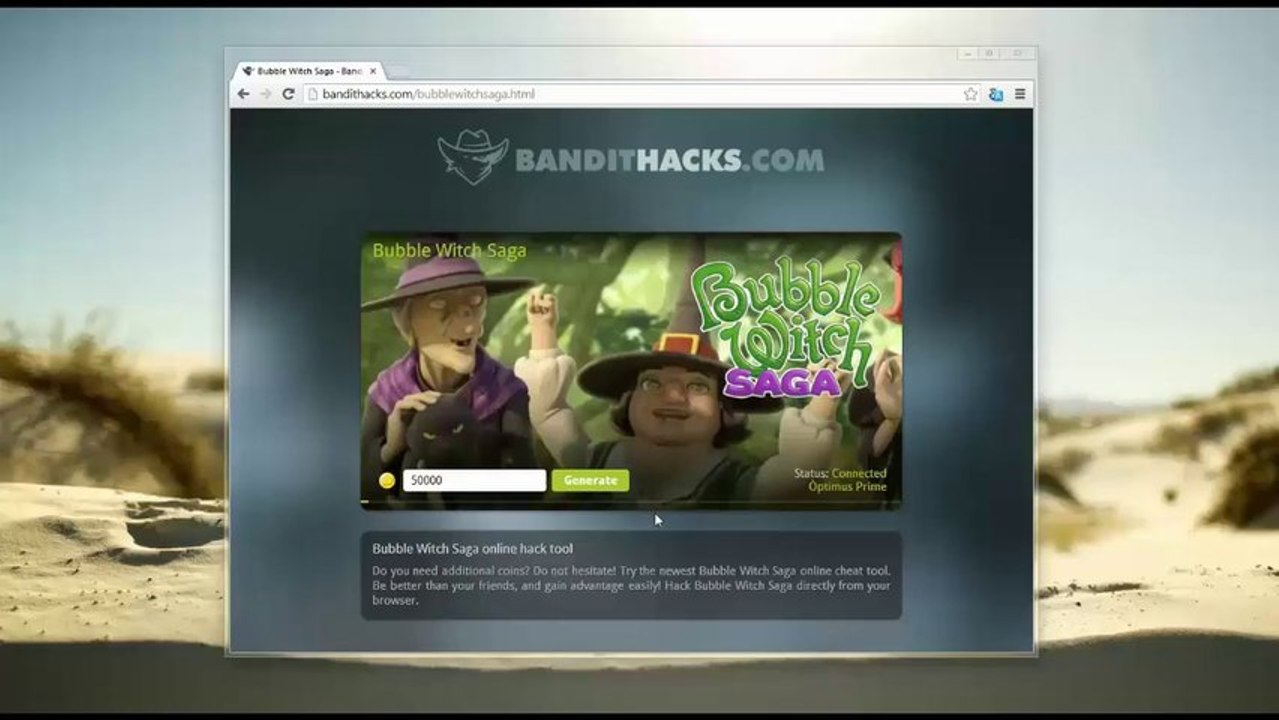Click the Bubble Witch Saga online hack tool heading
The width and height of the screenshot is (1279, 720).
[x=472, y=549]
